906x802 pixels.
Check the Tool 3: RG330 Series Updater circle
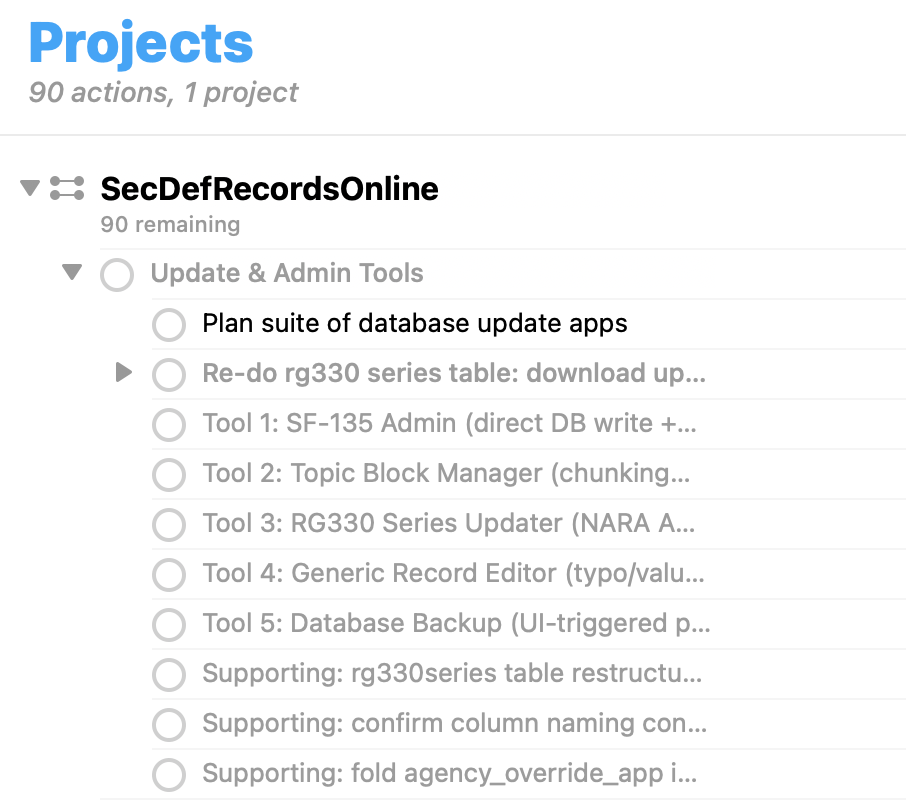coord(169,524)
